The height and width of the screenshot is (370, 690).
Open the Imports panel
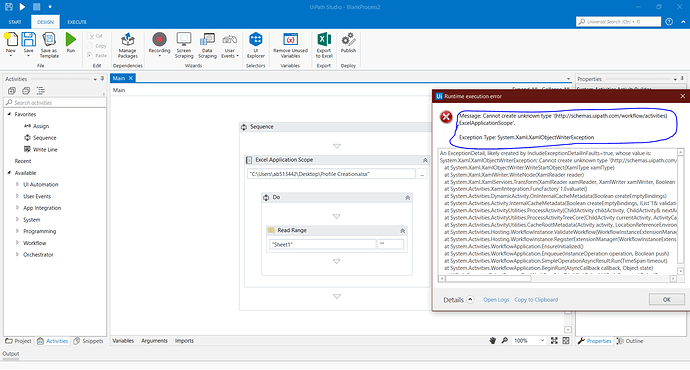coord(184,341)
